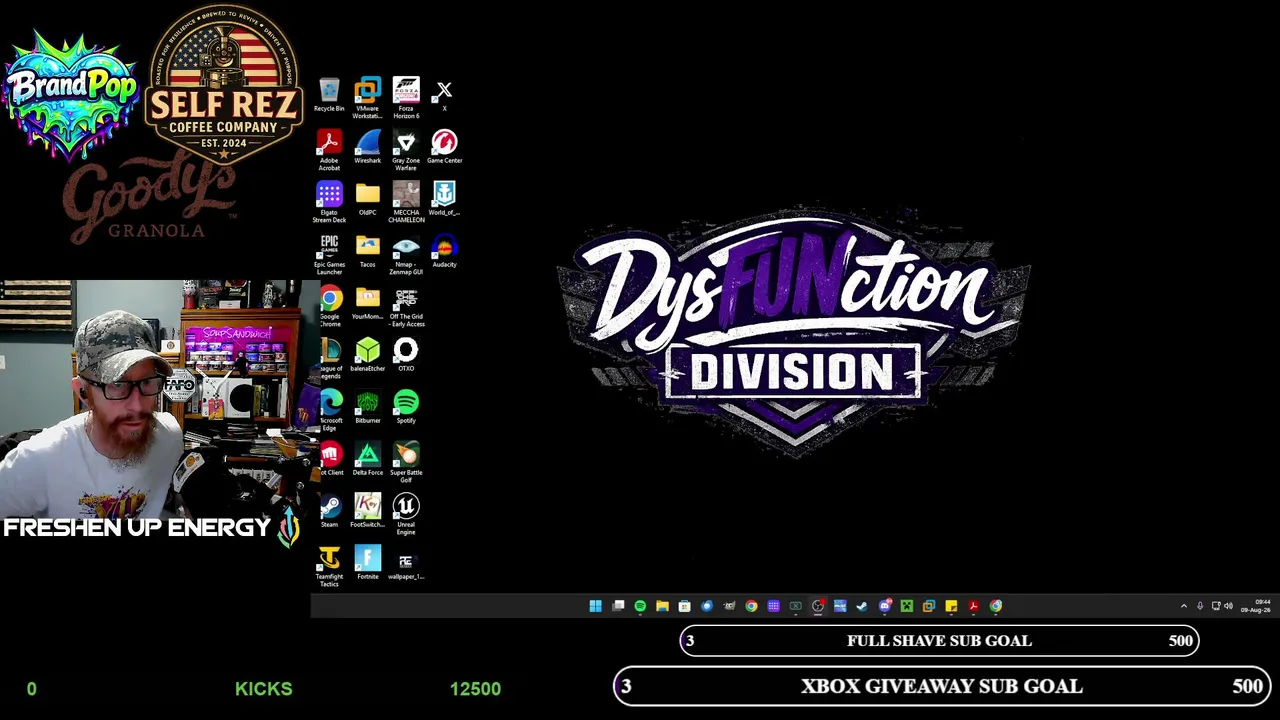The image size is (1280, 720).
Task: Open the volume control in system tray
Action: (x=1229, y=606)
